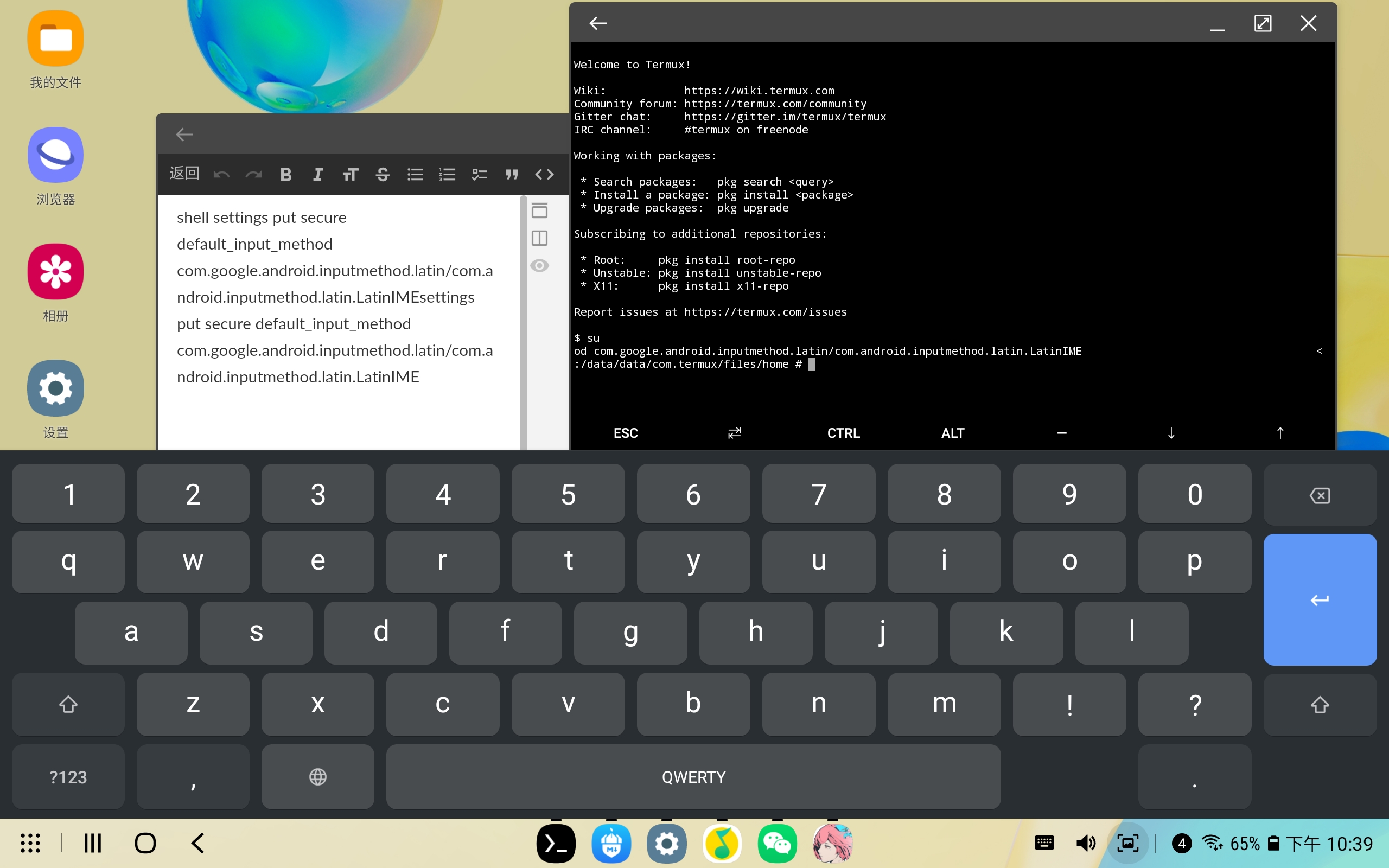This screenshot has width=1389, height=868.
Task: Click the heading text size icon
Action: coord(350,174)
